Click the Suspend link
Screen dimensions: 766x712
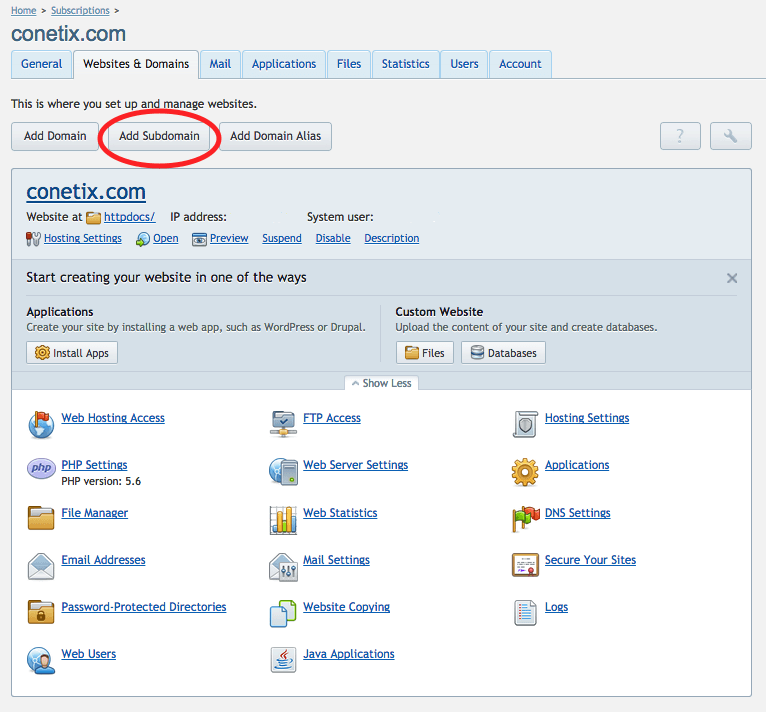(x=282, y=238)
